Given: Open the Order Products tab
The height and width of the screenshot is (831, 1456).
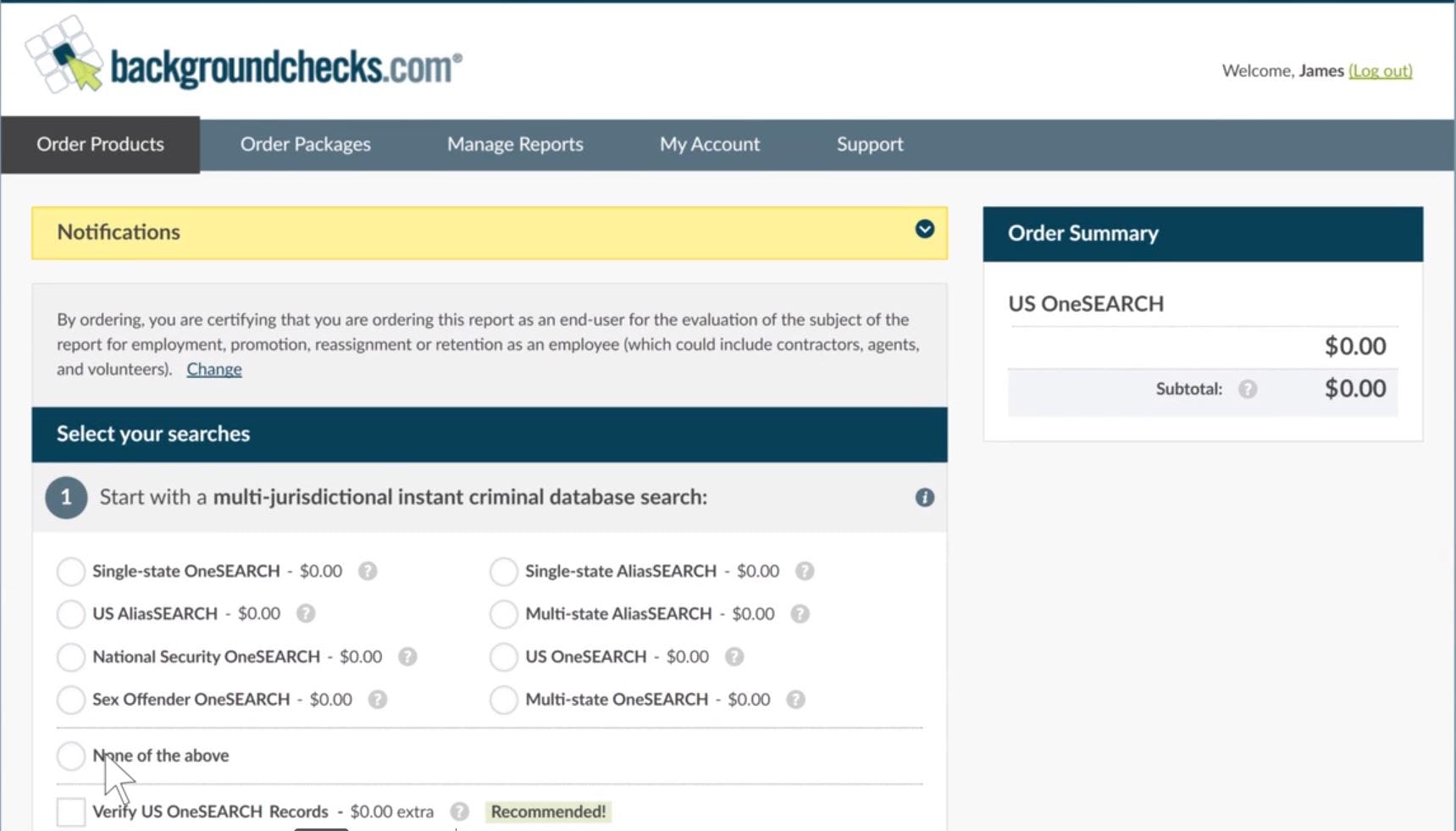Looking at the screenshot, I should pyautogui.click(x=100, y=144).
